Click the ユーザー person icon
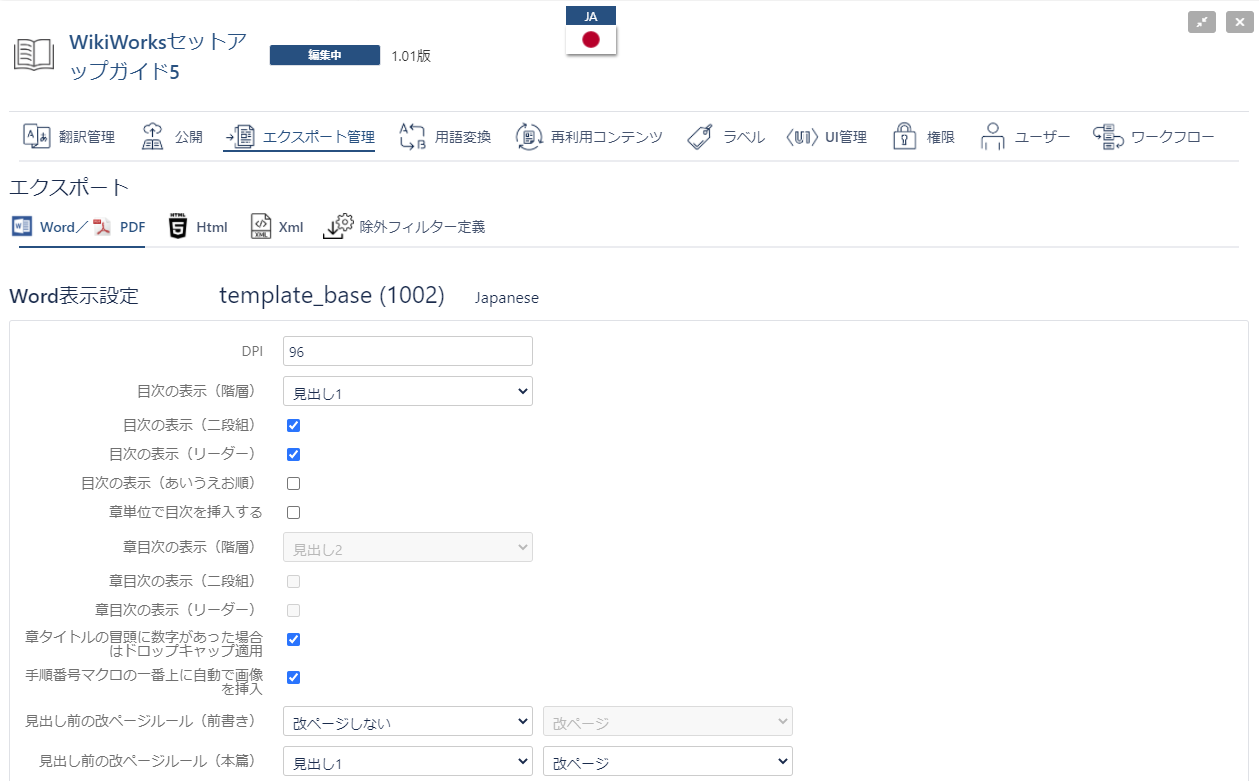The width and height of the screenshot is (1259, 781). 992,137
